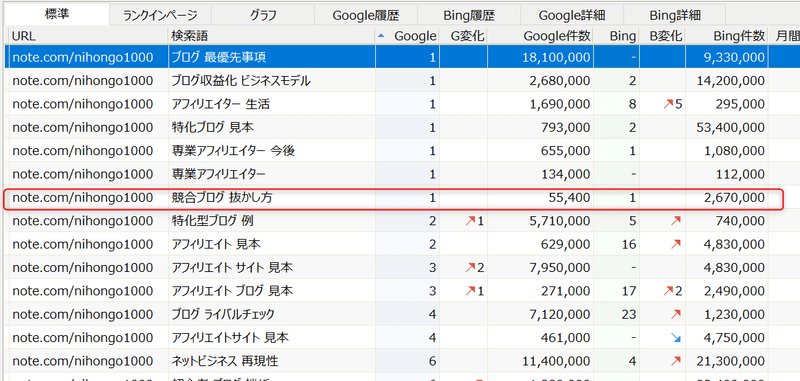Click Bing rank 17 cell

coord(617,292)
